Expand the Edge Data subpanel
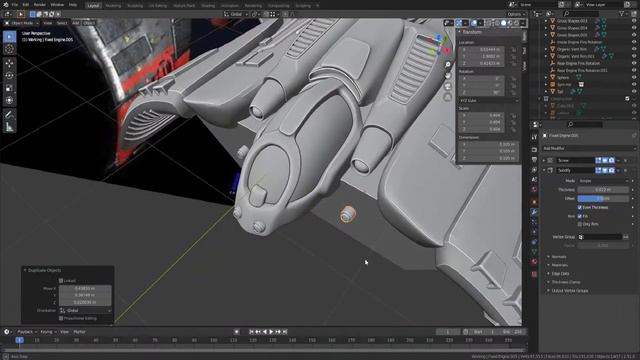640x360 pixels. 560,274
